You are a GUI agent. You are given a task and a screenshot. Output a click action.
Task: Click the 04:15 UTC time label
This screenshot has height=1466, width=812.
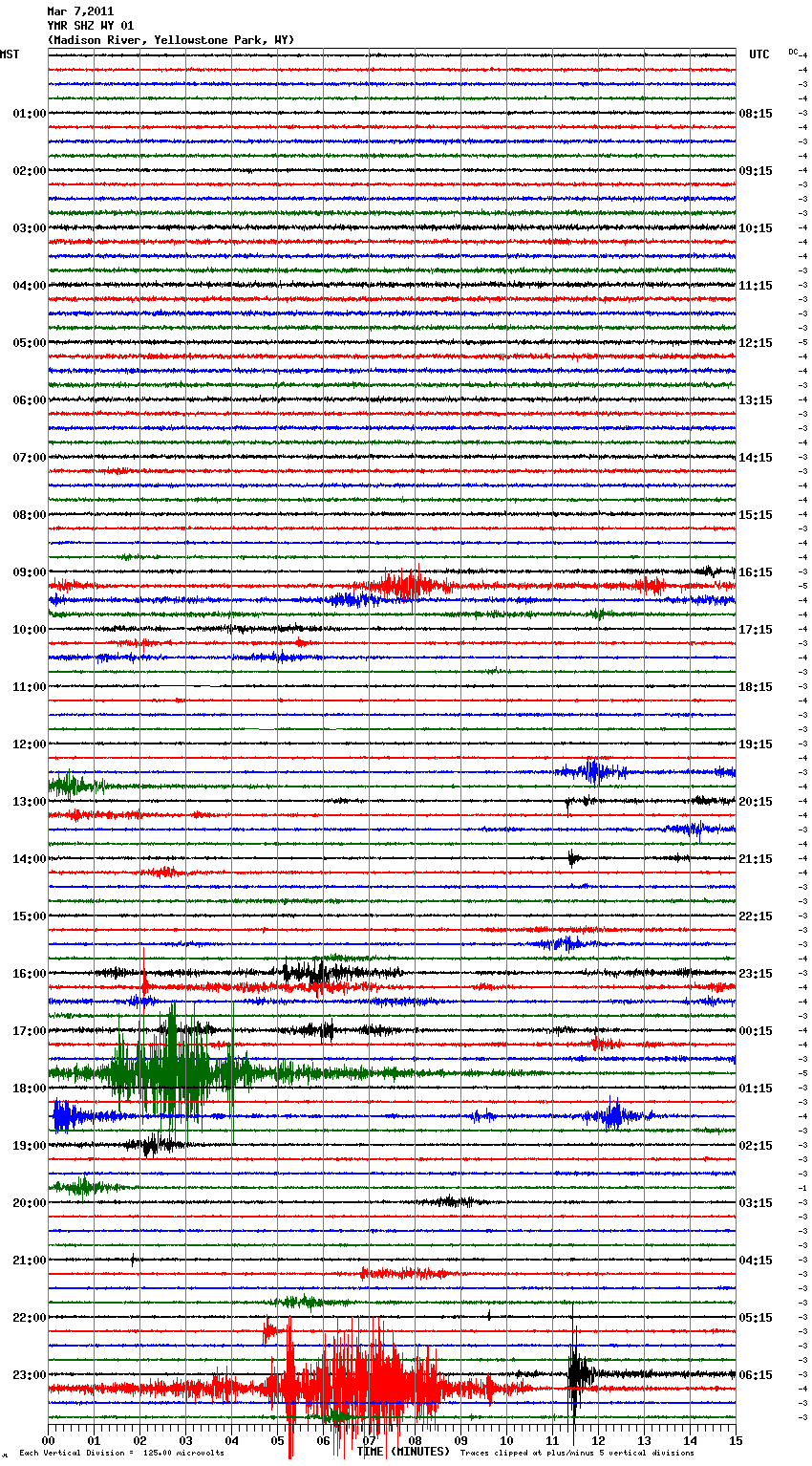pyautogui.click(x=756, y=1261)
